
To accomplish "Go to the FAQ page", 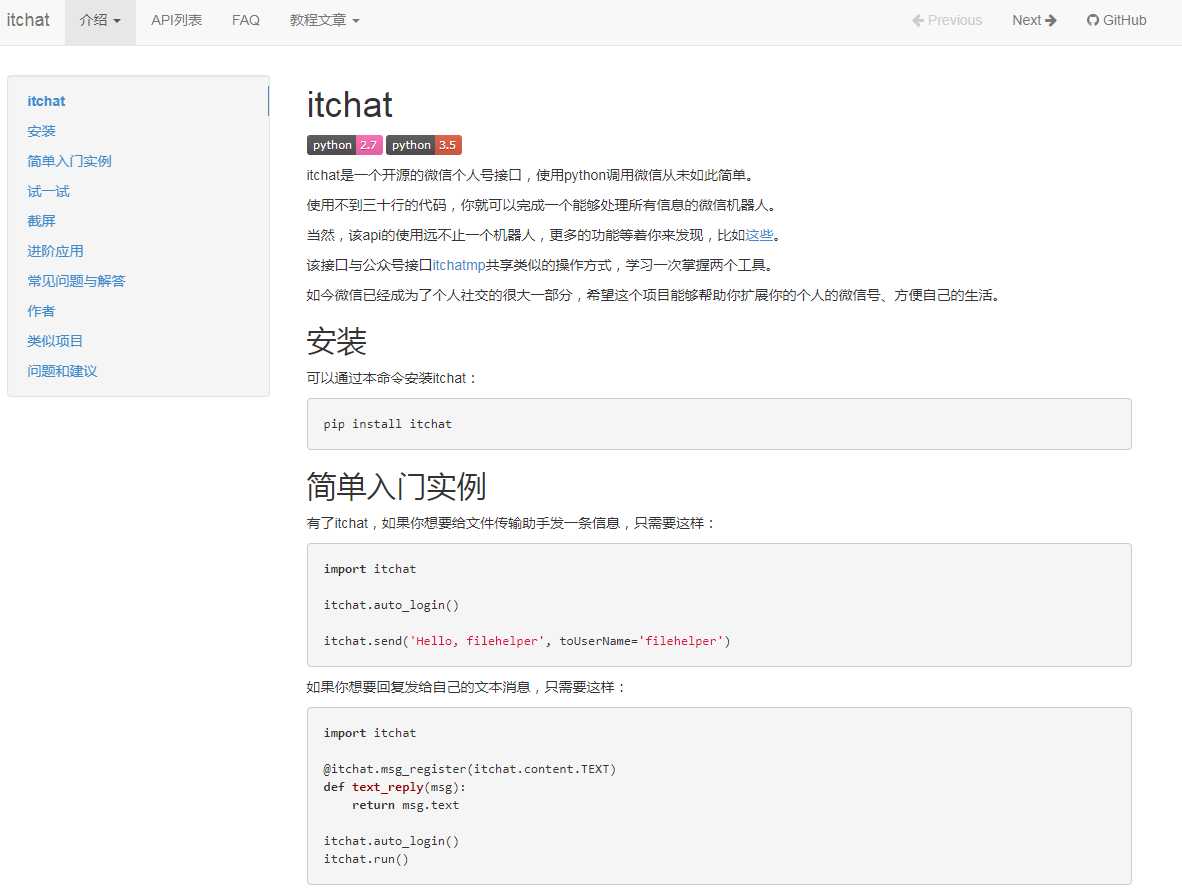I will (246, 20).
